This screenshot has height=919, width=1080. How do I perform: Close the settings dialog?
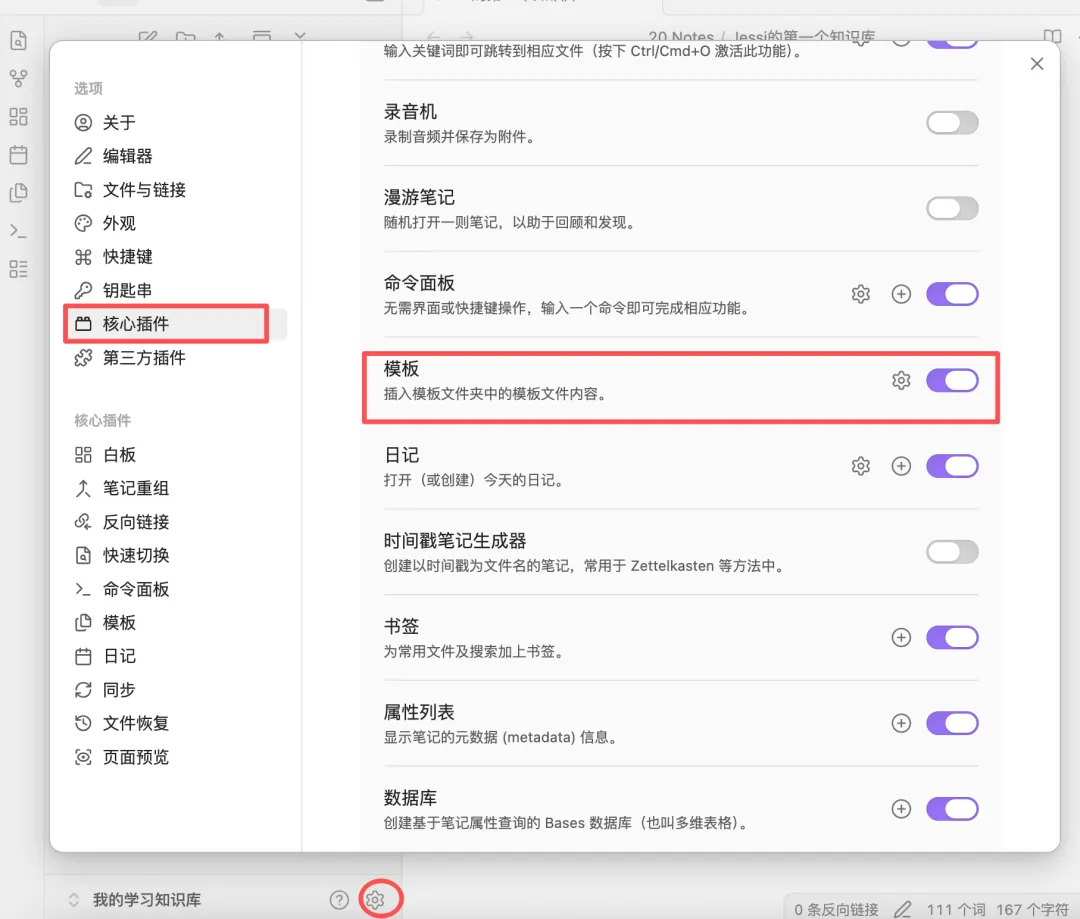tap(1037, 64)
